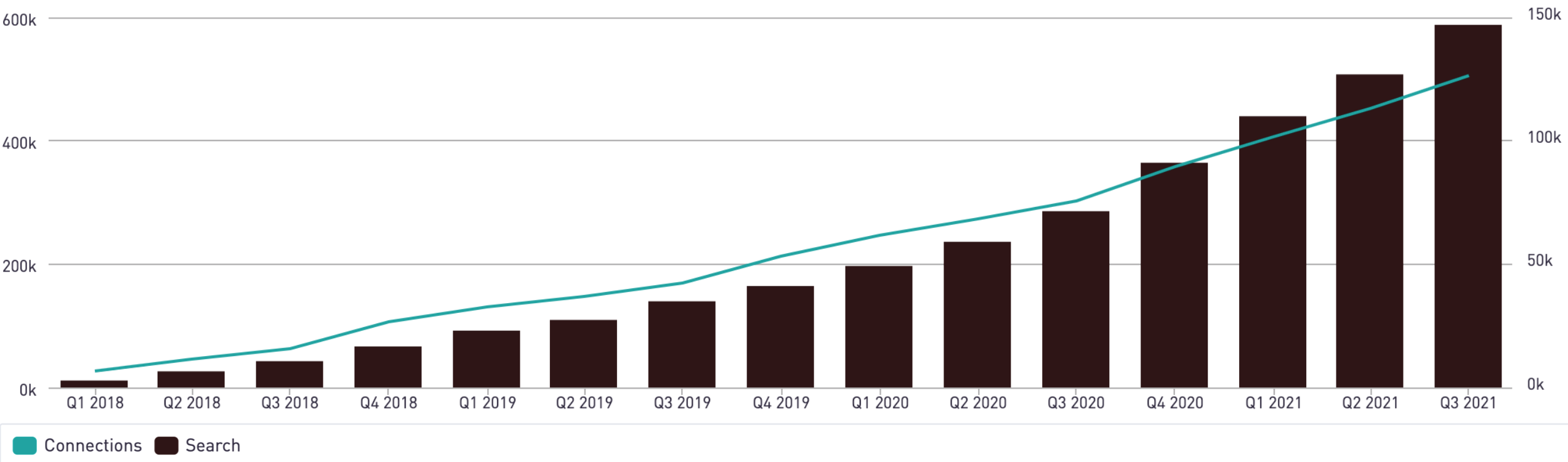This screenshot has width=1568, height=462.
Task: Click the Q3 2021 axis label
Action: point(1468,403)
